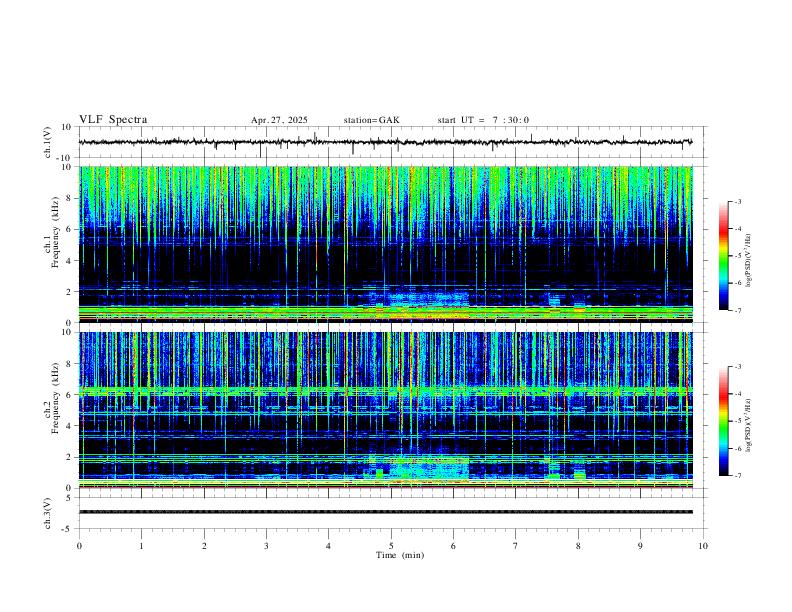Image resolution: width=792 pixels, height=612 pixels.
Task: Click the ch.2 spectrogram panel
Action: pos(385,410)
